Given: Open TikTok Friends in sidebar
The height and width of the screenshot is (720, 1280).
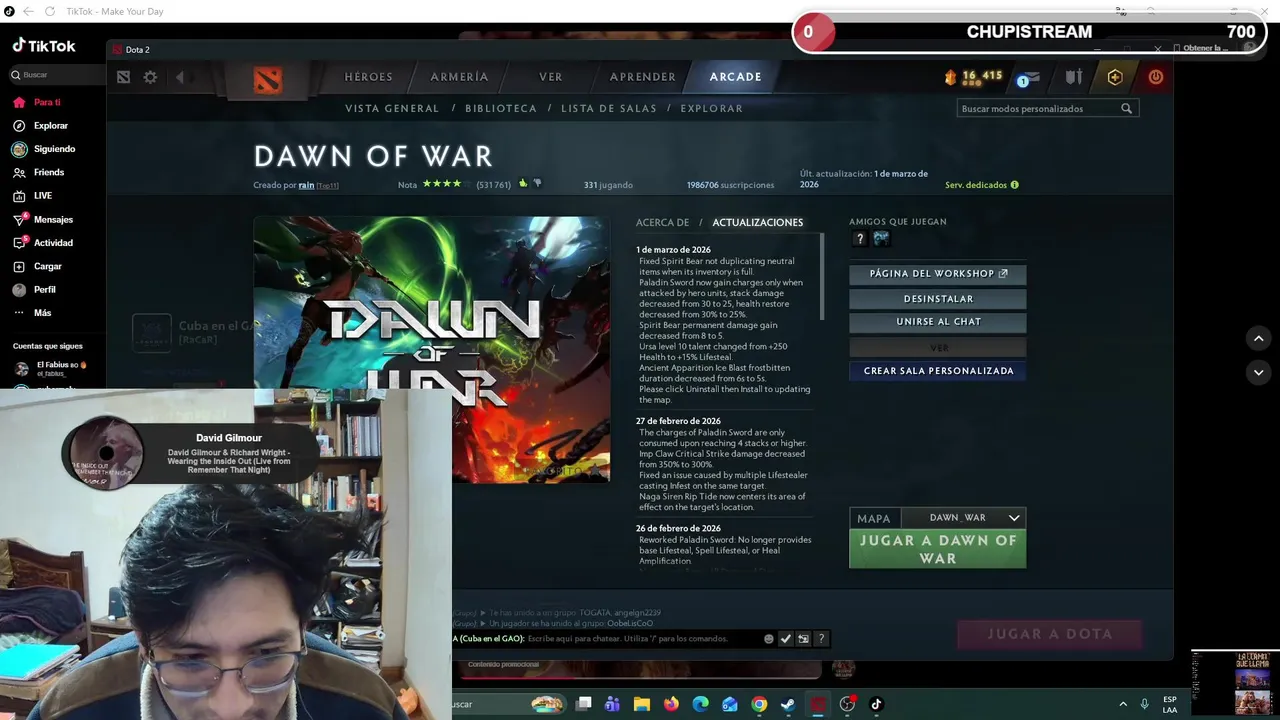Looking at the screenshot, I should [38, 173].
